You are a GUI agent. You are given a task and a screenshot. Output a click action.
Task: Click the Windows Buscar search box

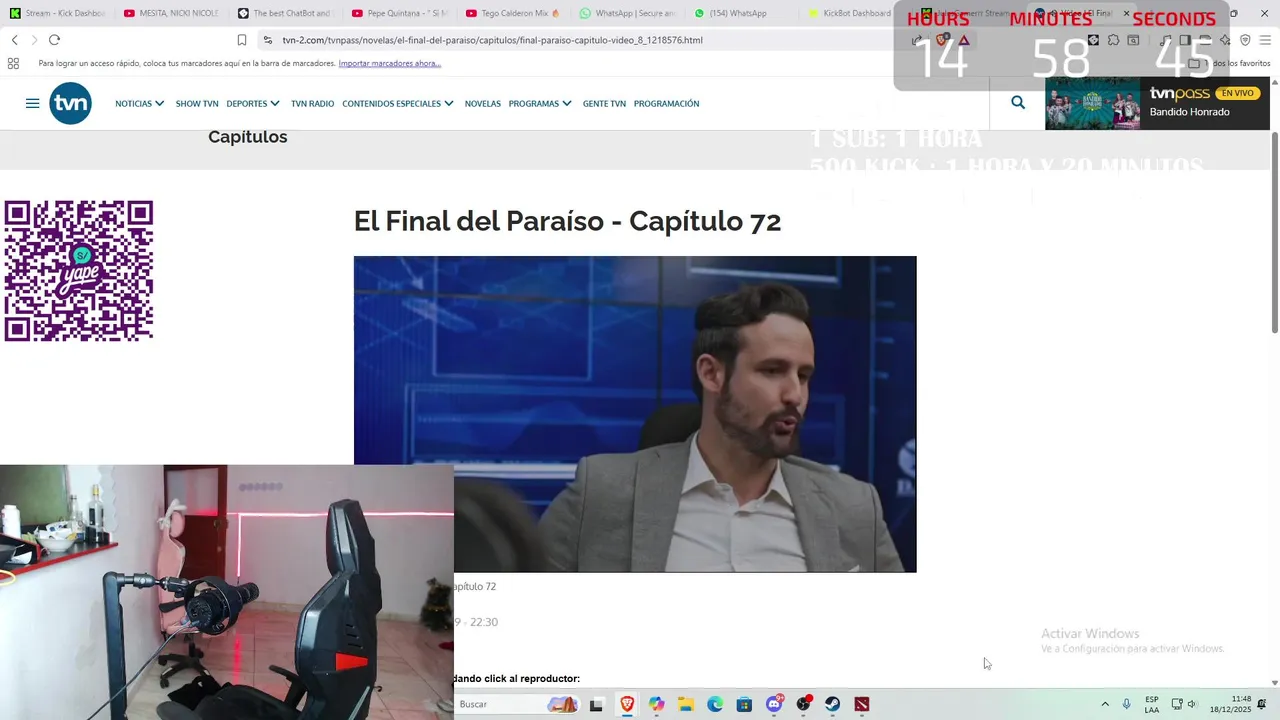515,704
